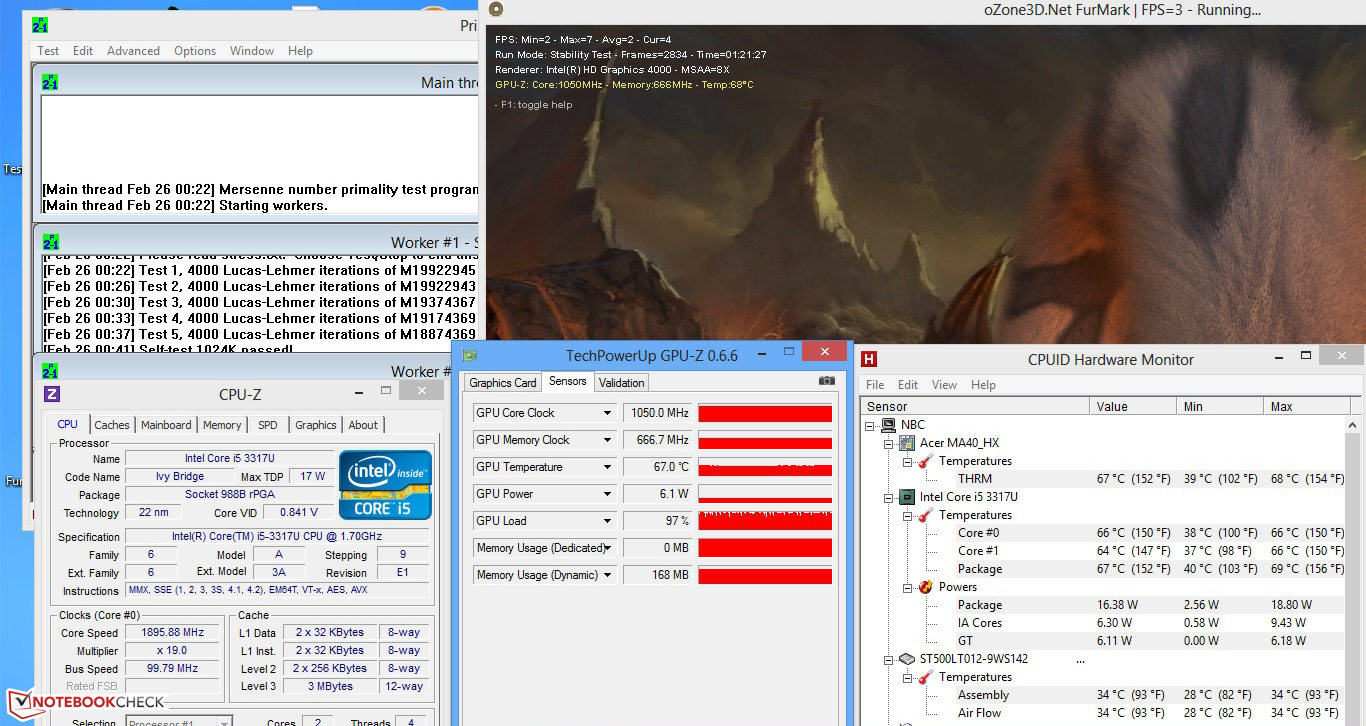Screen dimensions: 1366x726
Task: Click the Acer MA40_HX motherboard icon
Action: pos(907,443)
